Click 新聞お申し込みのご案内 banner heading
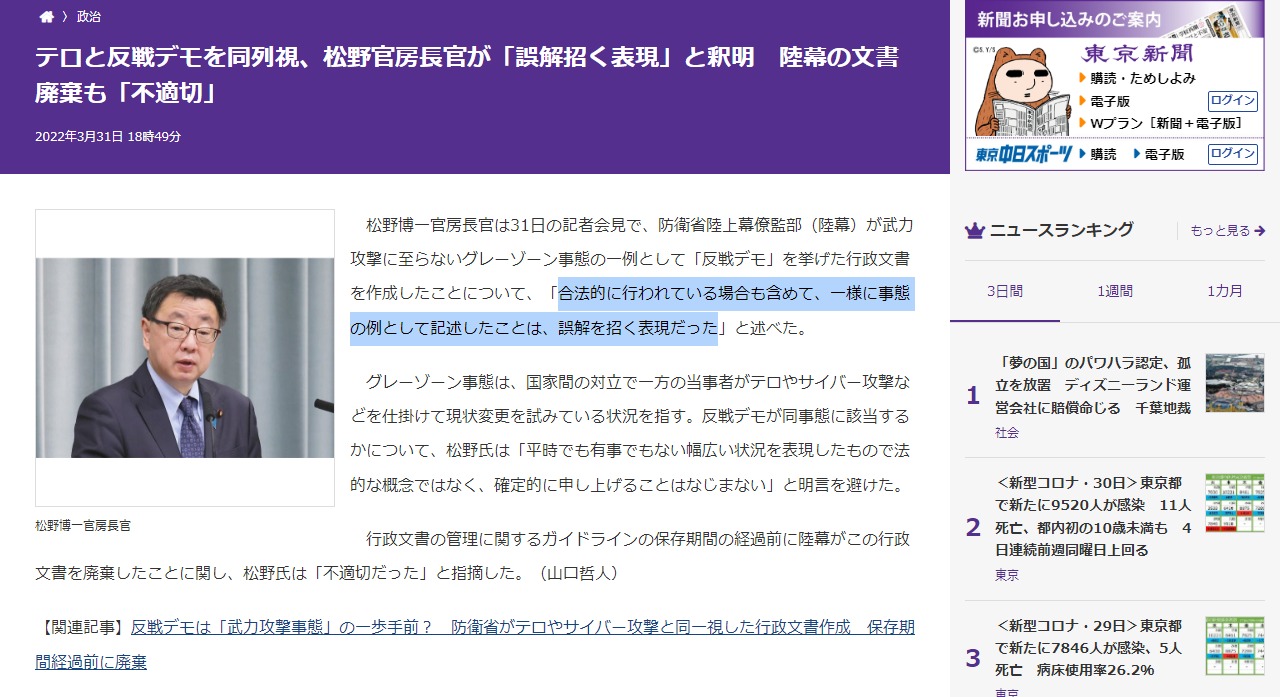 [1069, 19]
